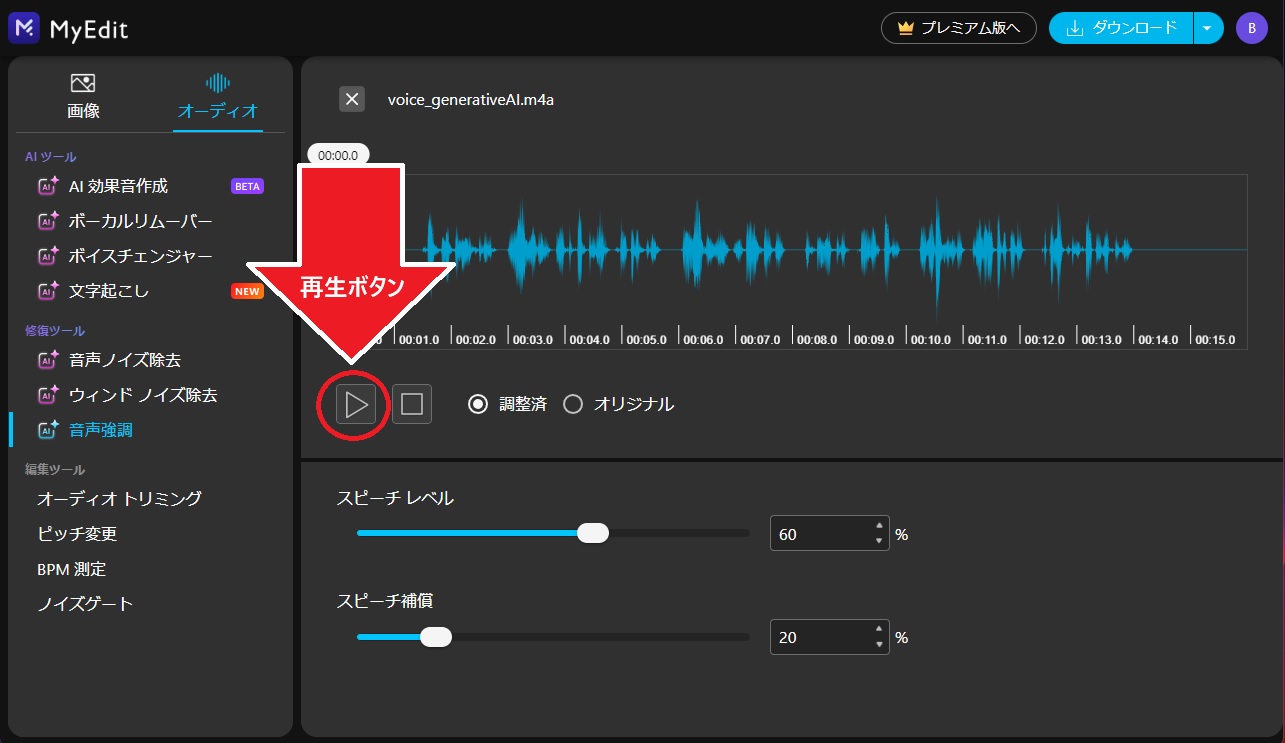Decrease スピーチ補償 with the stepper arrow
This screenshot has height=743, width=1285.
click(879, 643)
